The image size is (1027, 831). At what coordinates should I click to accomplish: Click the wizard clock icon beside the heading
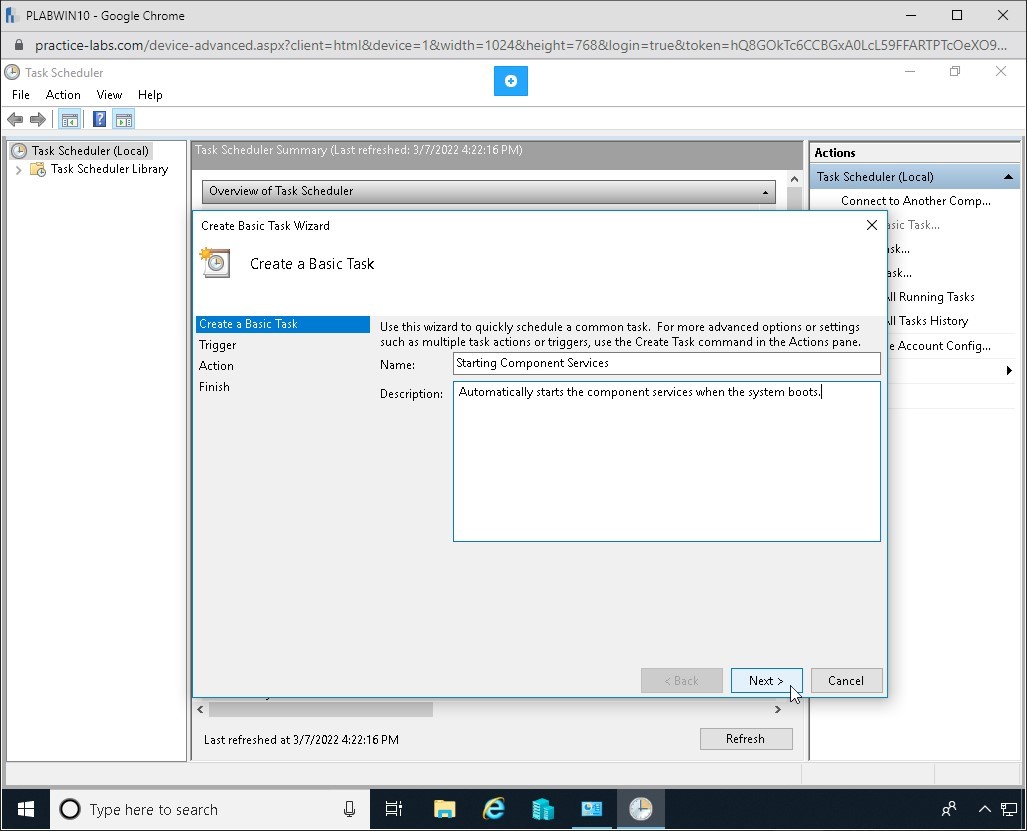215,263
